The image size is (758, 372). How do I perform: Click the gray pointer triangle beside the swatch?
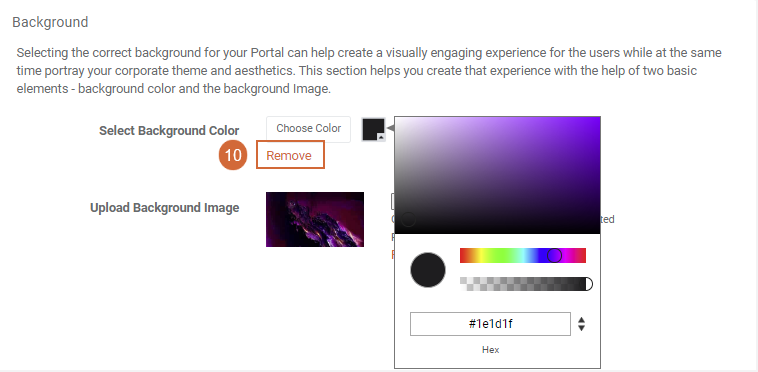pyautogui.click(x=390, y=129)
